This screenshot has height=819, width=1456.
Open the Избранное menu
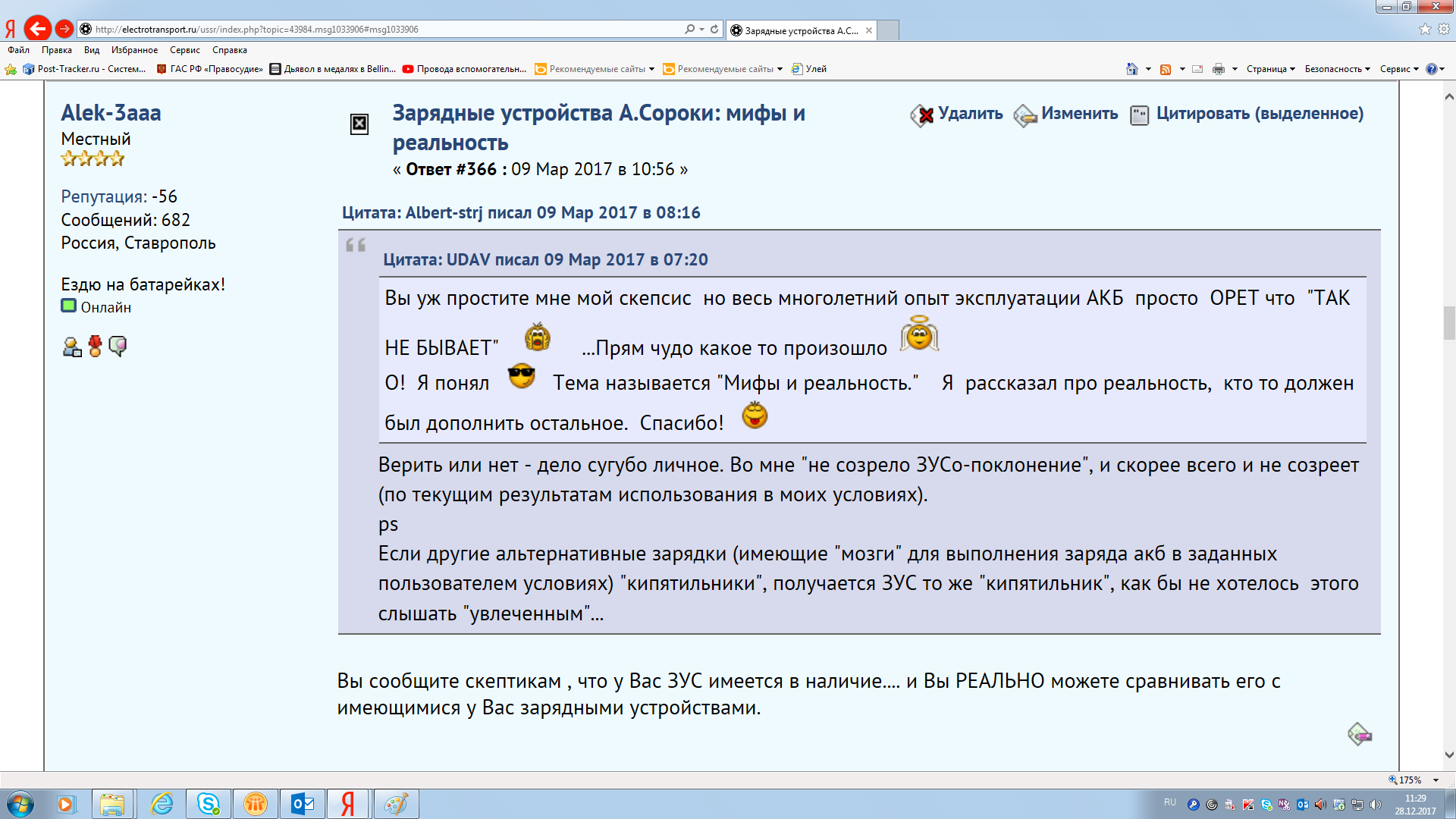tap(134, 50)
